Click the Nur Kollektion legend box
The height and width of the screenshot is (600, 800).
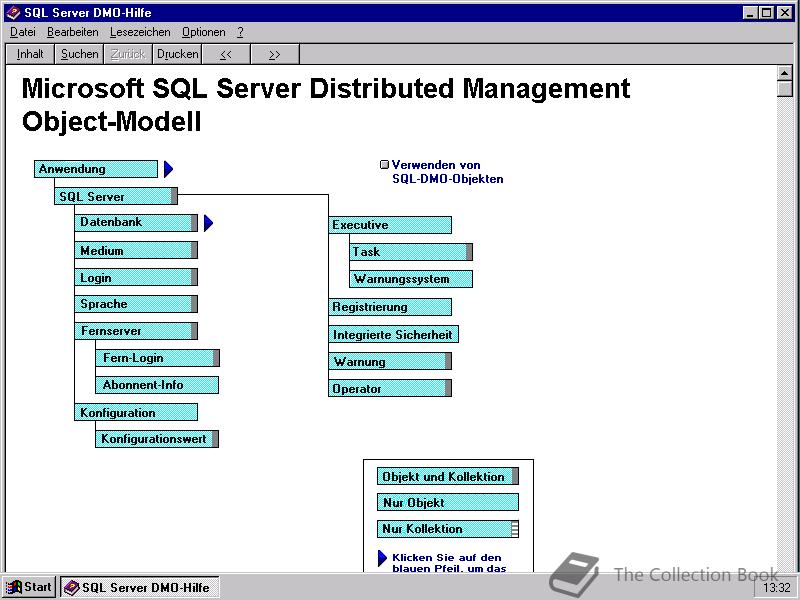(x=448, y=529)
